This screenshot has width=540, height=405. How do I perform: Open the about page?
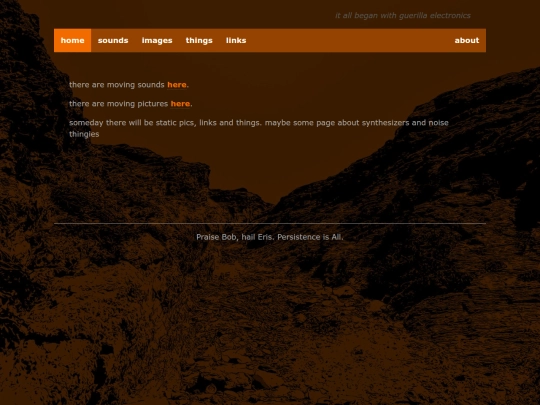coord(467,40)
